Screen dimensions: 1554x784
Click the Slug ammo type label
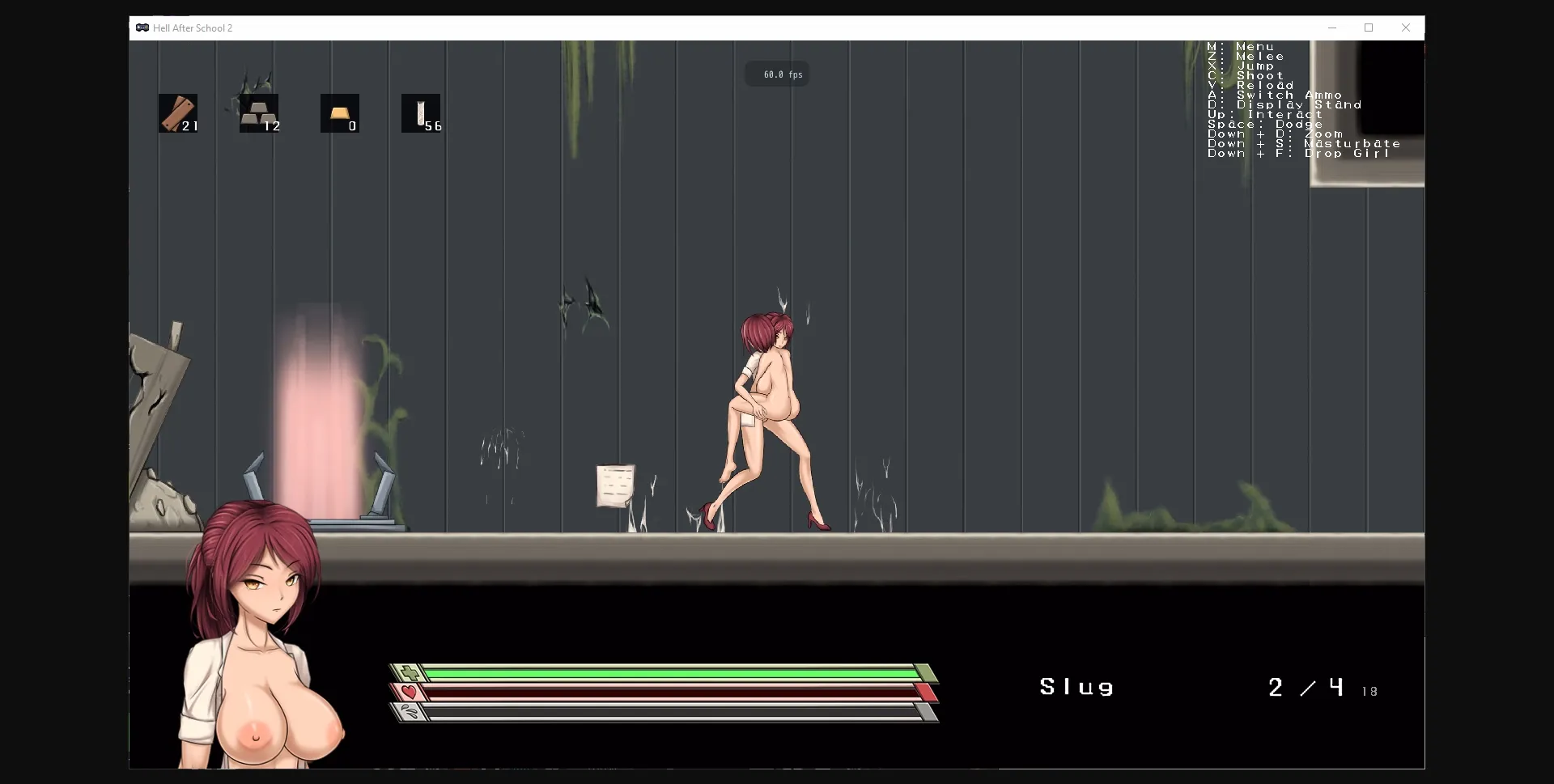(x=1076, y=687)
